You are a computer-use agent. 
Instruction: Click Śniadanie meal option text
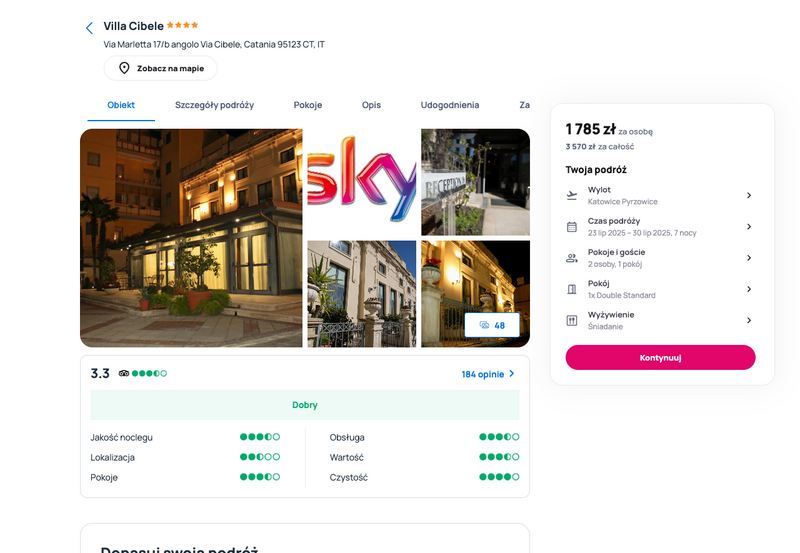[605, 326]
